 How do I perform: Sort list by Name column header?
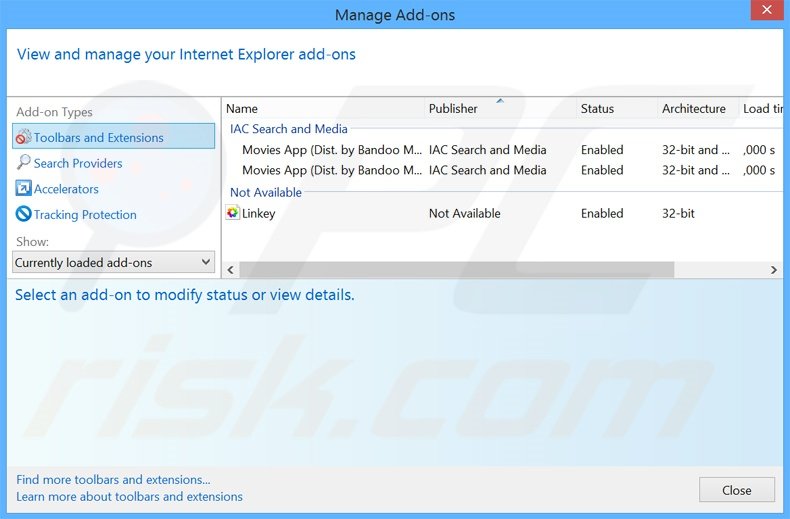[x=323, y=108]
